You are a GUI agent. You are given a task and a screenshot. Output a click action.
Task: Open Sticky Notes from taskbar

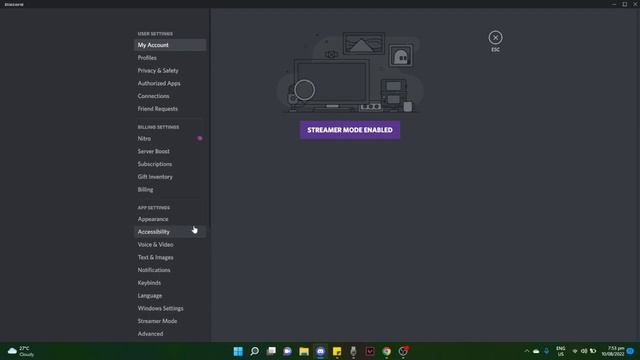point(337,351)
